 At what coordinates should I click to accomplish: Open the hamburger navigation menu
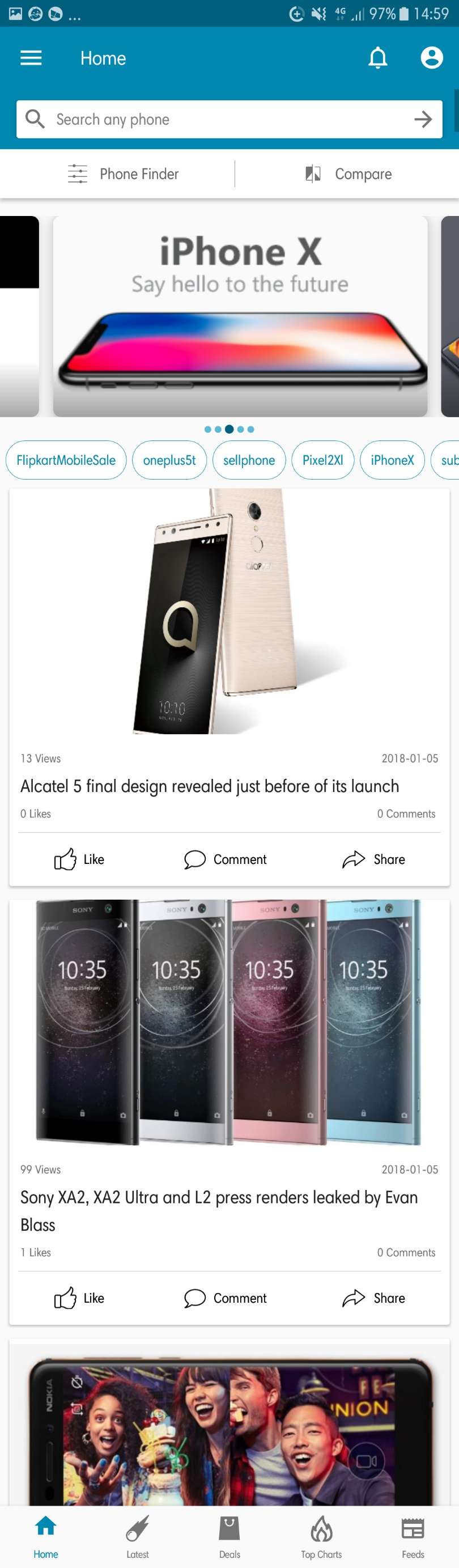pyautogui.click(x=31, y=58)
